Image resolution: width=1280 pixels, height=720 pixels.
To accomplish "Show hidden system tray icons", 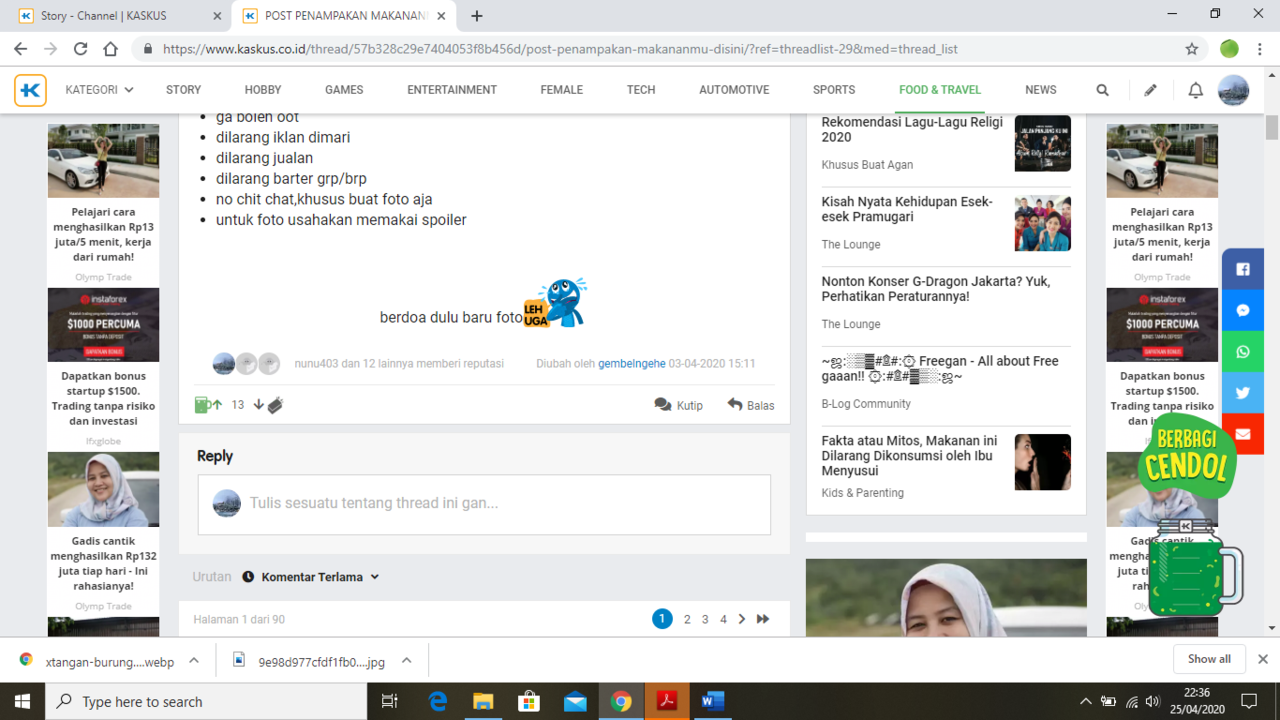I will pyautogui.click(x=1086, y=701).
